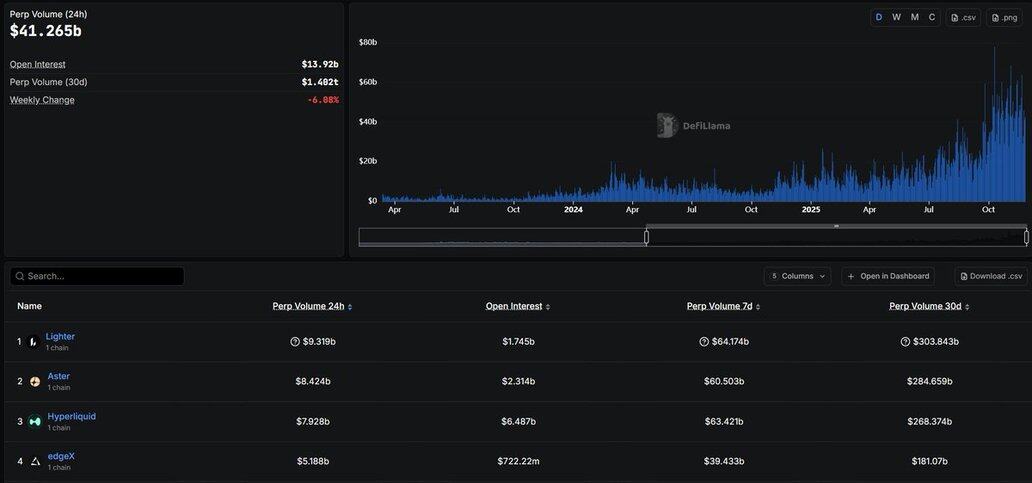Viewport: 1032px width, 483px height.
Task: Click the Hyperliquid logo icon
Action: coord(35,422)
